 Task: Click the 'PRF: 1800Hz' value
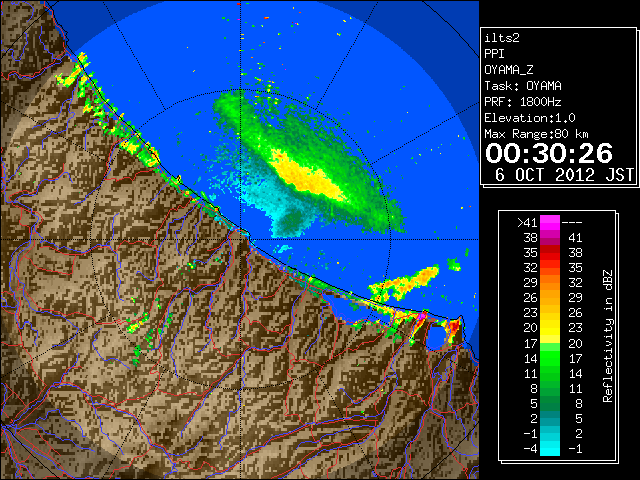523,102
